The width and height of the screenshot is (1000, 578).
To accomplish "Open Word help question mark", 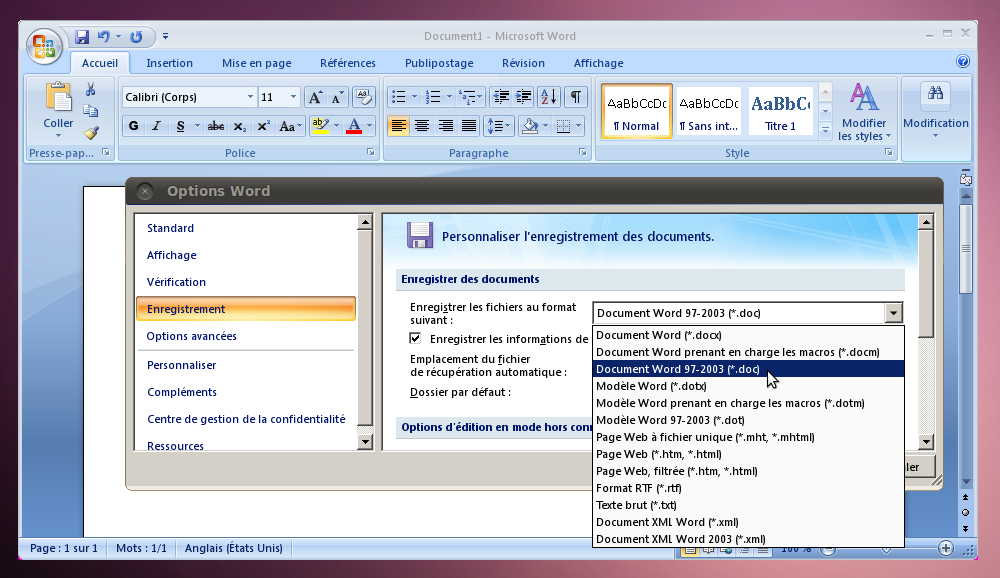I will click(x=963, y=61).
